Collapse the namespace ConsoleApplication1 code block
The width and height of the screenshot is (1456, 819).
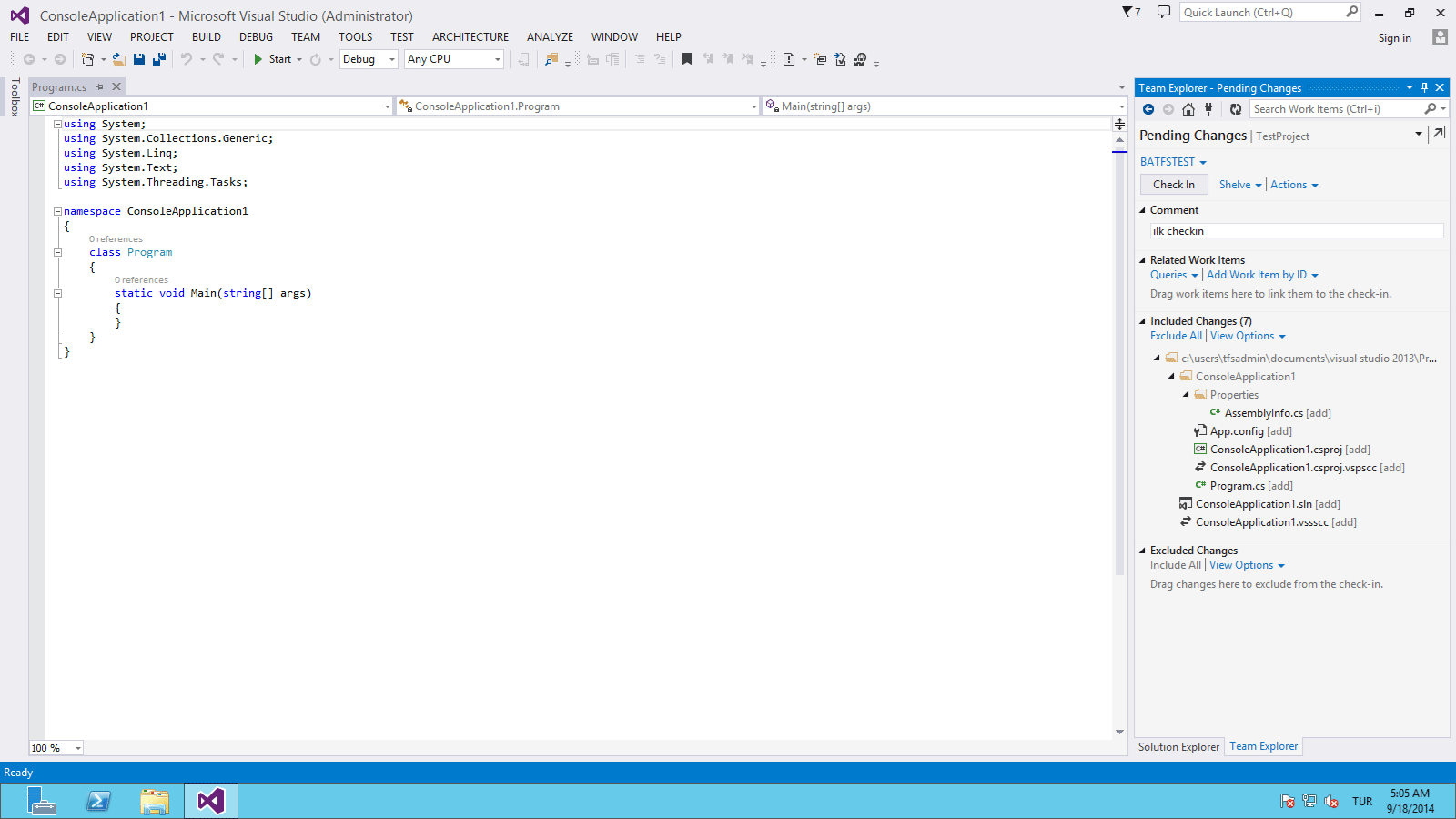click(57, 211)
